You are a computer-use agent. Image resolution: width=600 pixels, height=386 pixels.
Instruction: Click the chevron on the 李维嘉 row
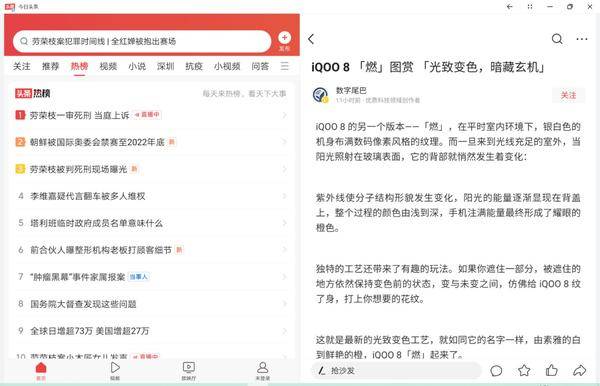point(284,196)
